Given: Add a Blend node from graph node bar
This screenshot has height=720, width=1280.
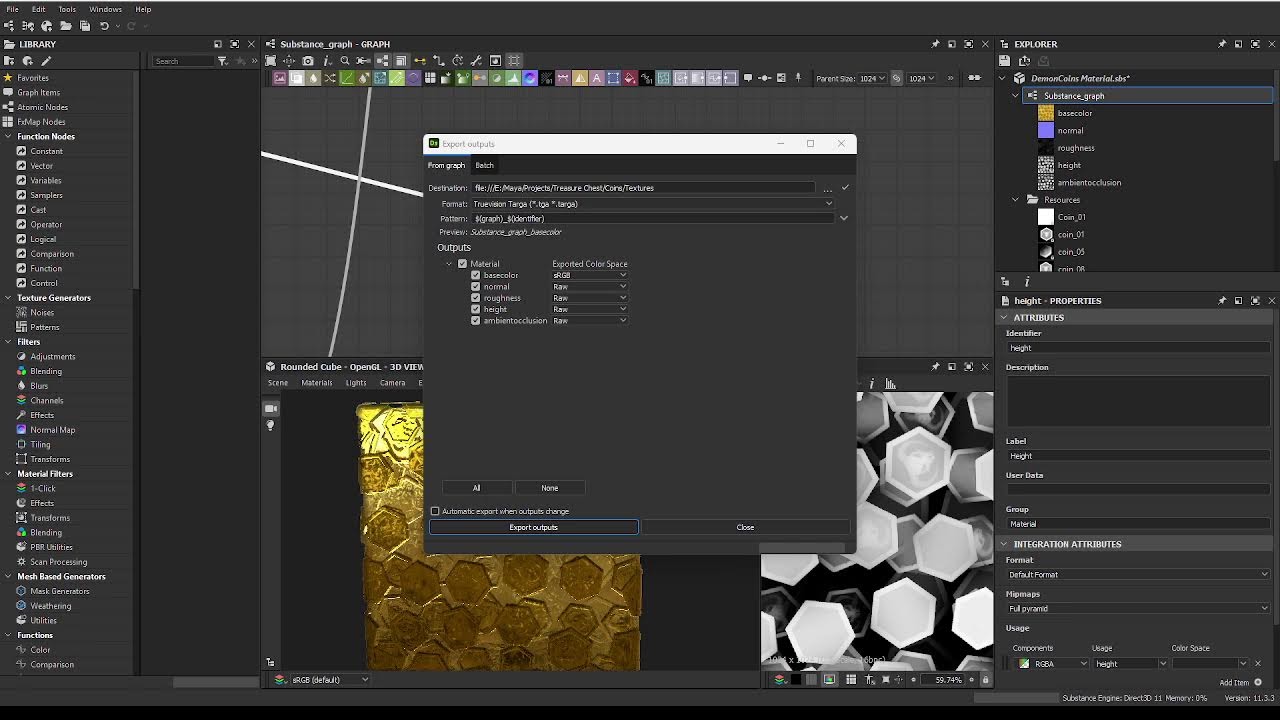Looking at the screenshot, I should 296,78.
